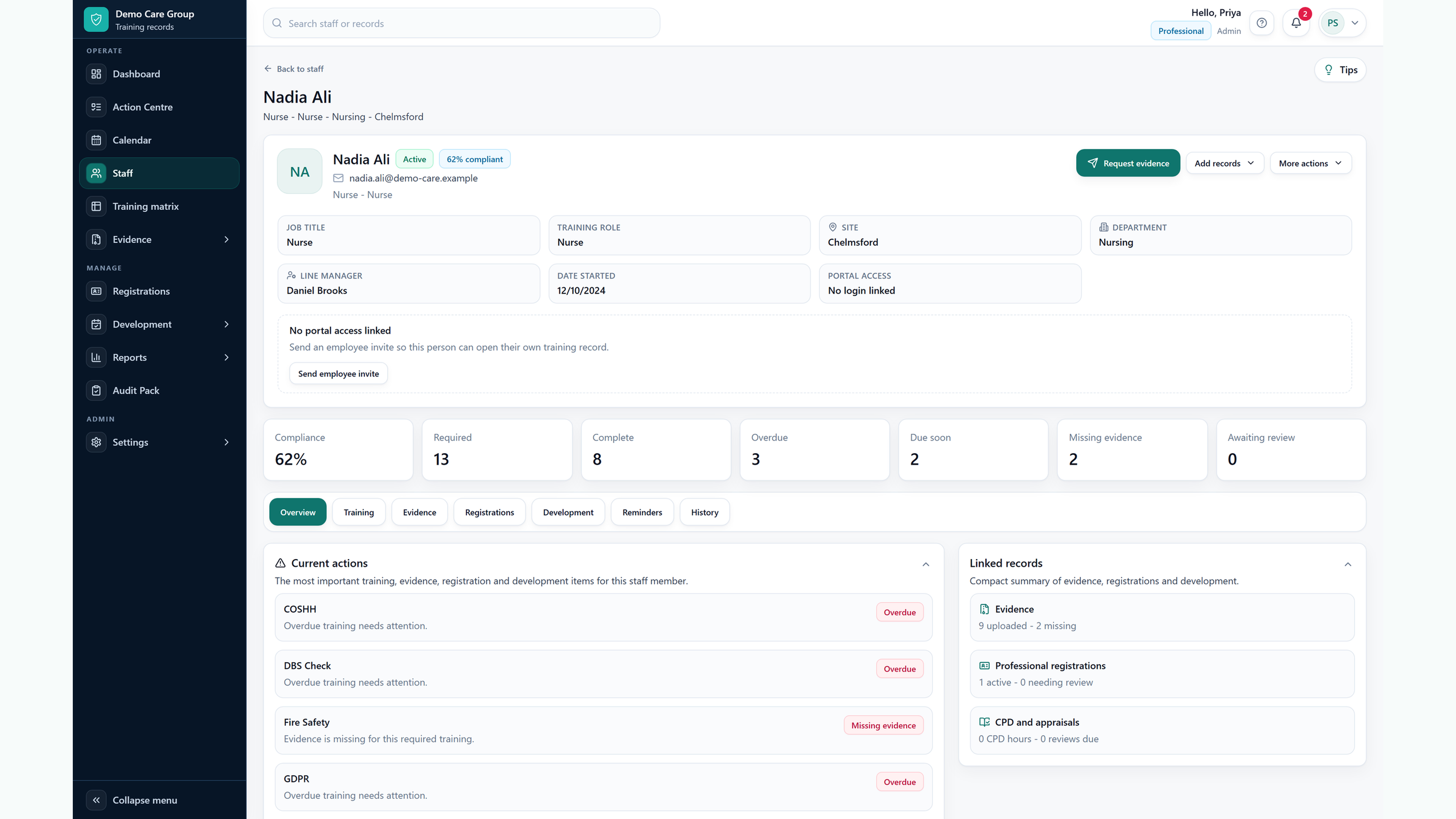Click the help question mark icon
Screen dimensions: 1456x819
pyautogui.click(x=1261, y=23)
